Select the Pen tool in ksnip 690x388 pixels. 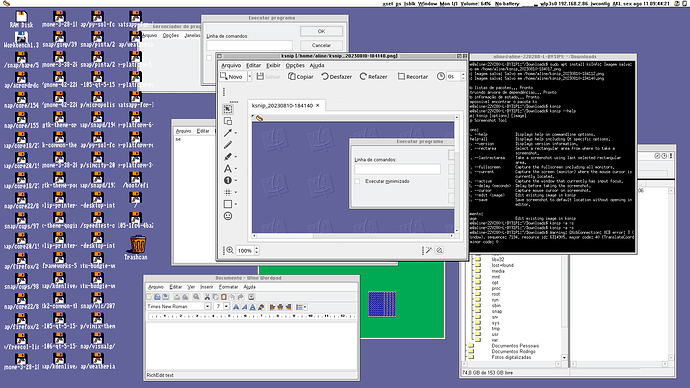click(228, 145)
